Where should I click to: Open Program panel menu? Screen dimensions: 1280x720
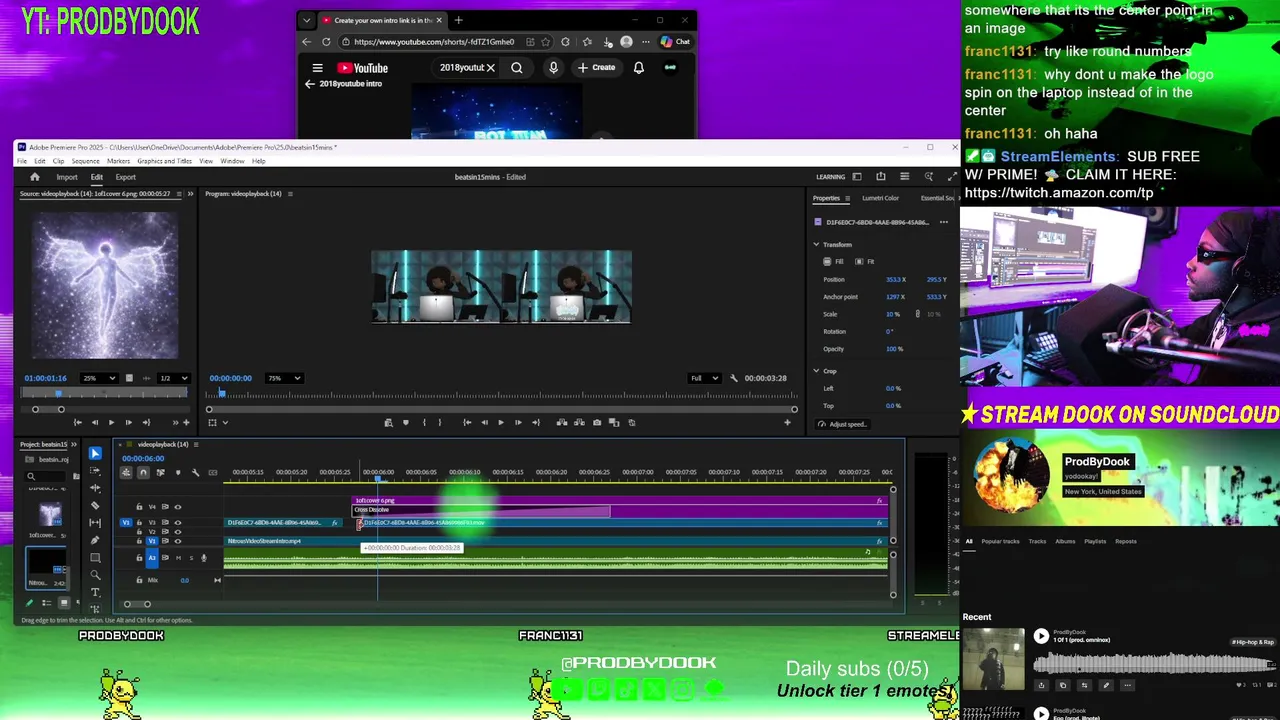[x=290, y=194]
